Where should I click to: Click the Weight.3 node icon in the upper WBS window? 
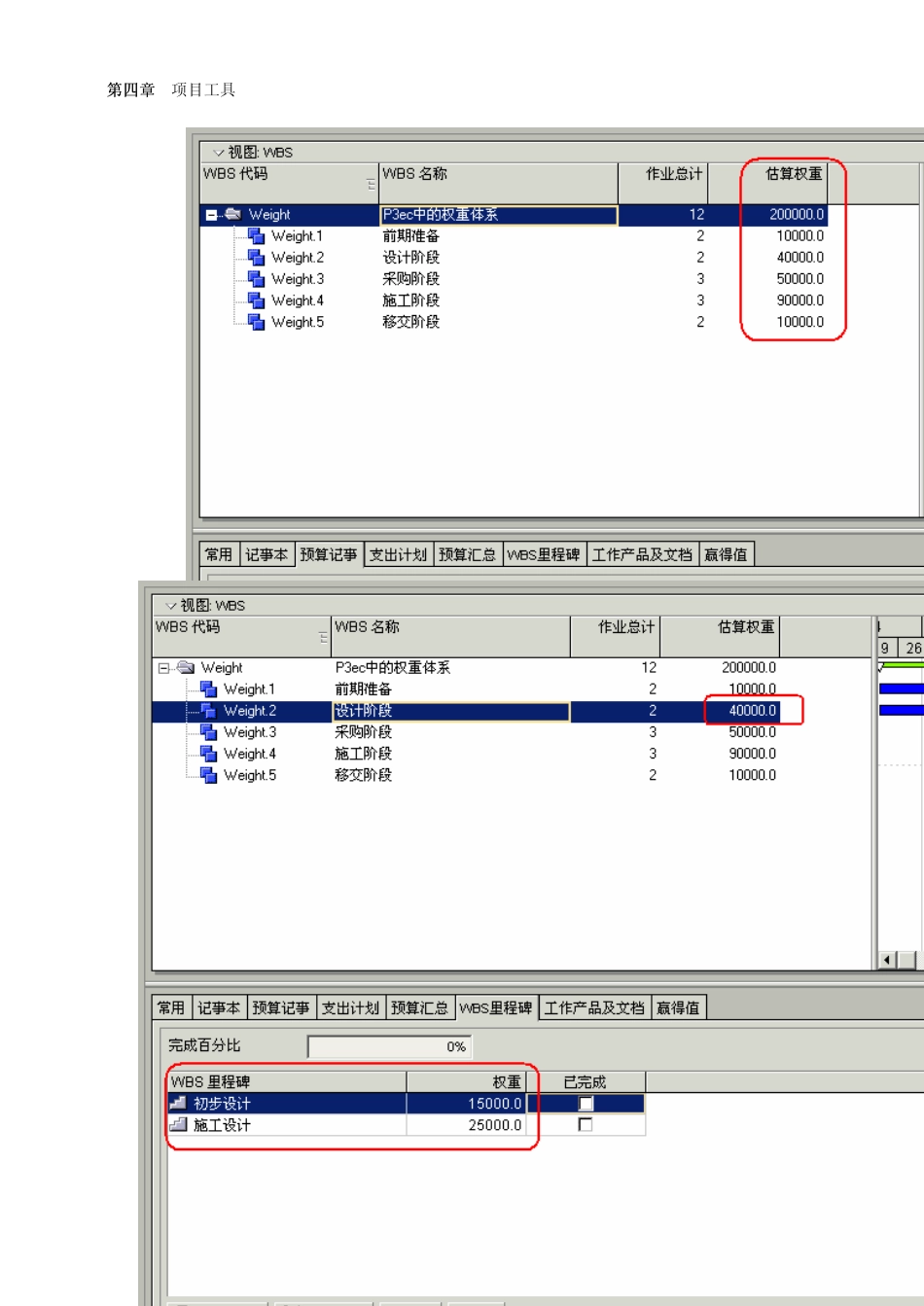coord(257,279)
